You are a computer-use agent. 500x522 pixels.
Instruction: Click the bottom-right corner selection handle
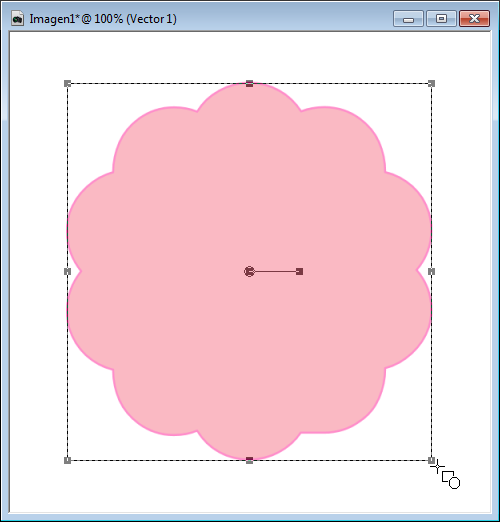[431, 460]
